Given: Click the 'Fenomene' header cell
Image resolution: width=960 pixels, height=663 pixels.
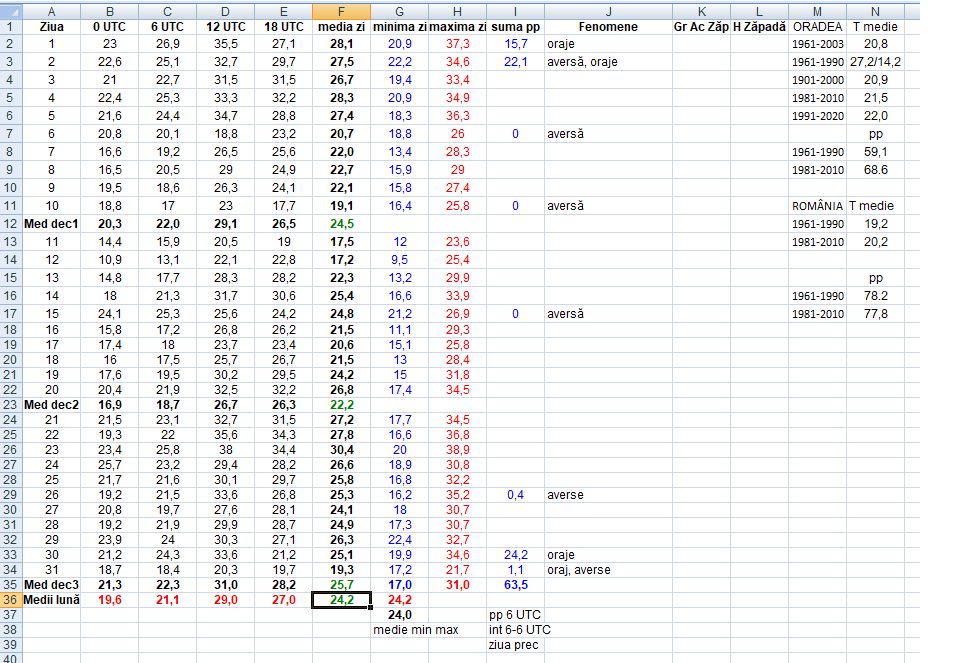Looking at the screenshot, I should click(x=608, y=27).
